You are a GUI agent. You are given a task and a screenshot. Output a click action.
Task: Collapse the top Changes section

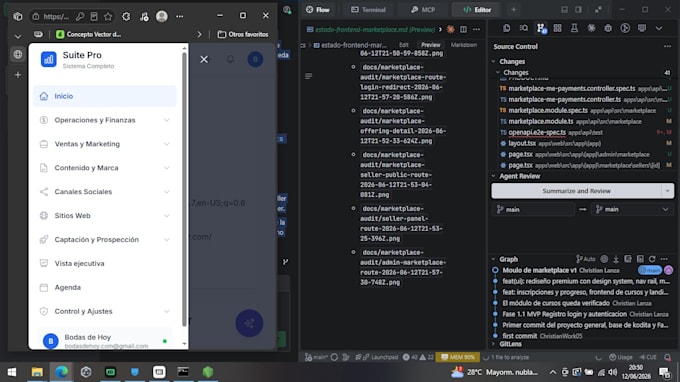[x=494, y=62]
